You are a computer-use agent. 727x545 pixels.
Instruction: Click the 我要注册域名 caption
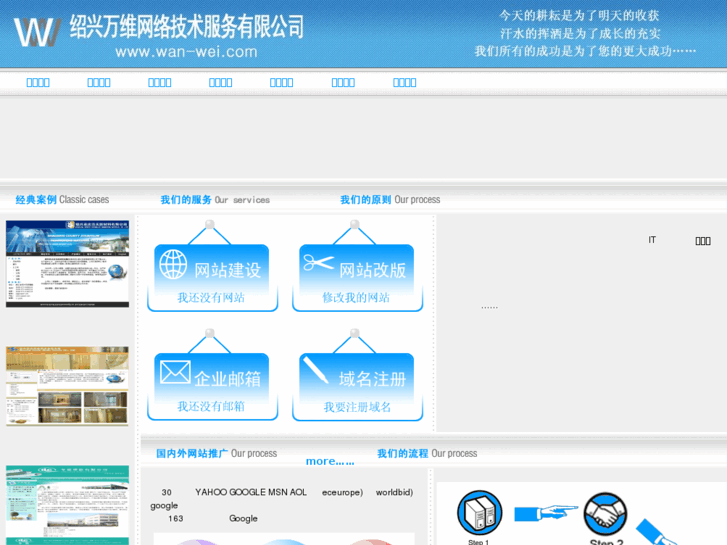click(357, 407)
